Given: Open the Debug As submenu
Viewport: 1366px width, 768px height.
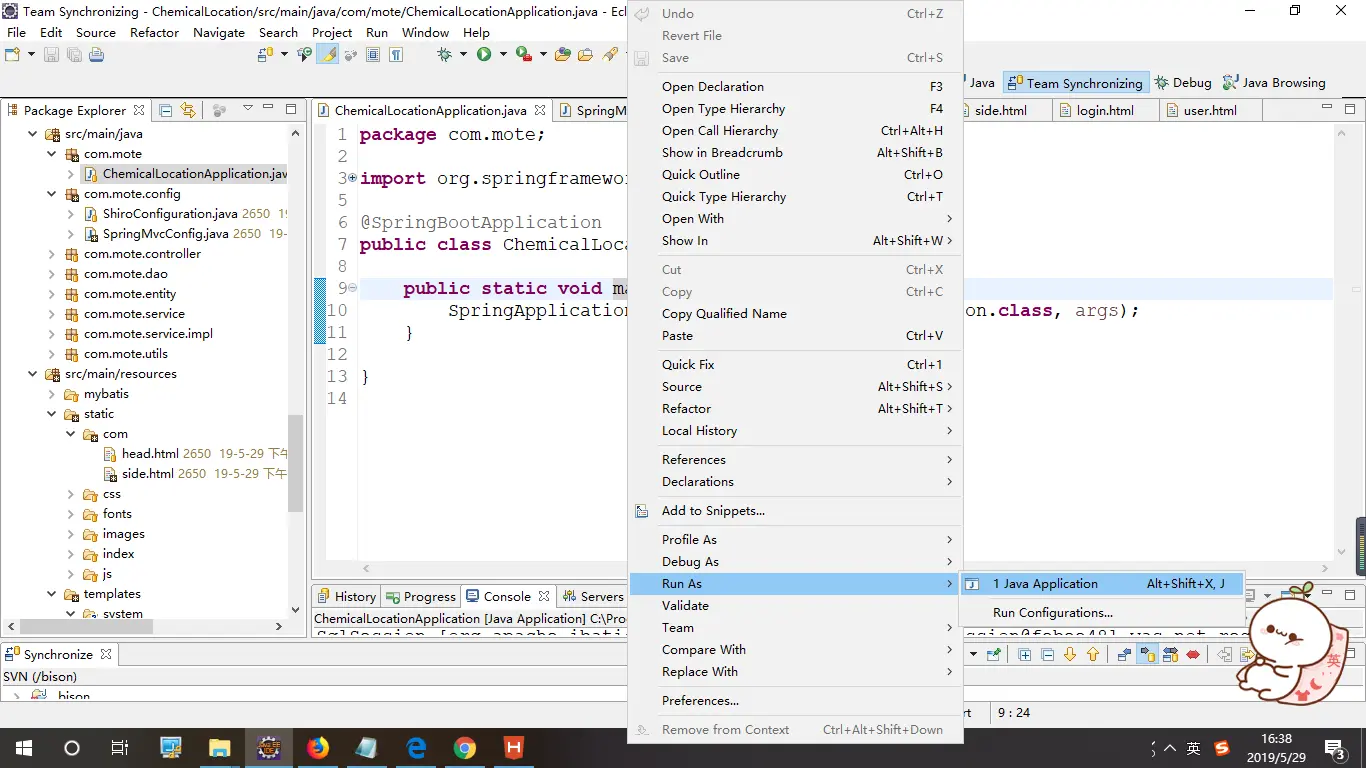Looking at the screenshot, I should click(795, 562).
